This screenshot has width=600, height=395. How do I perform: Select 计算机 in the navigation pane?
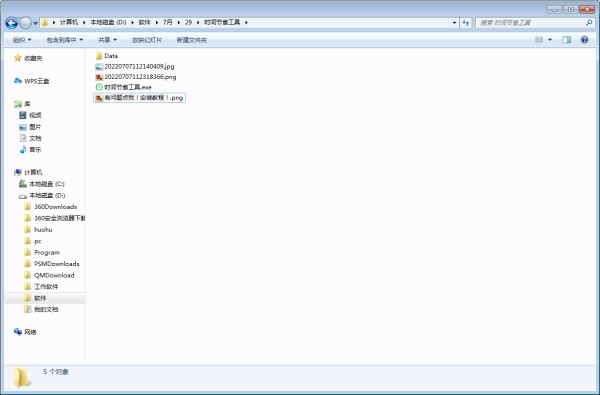(28, 173)
